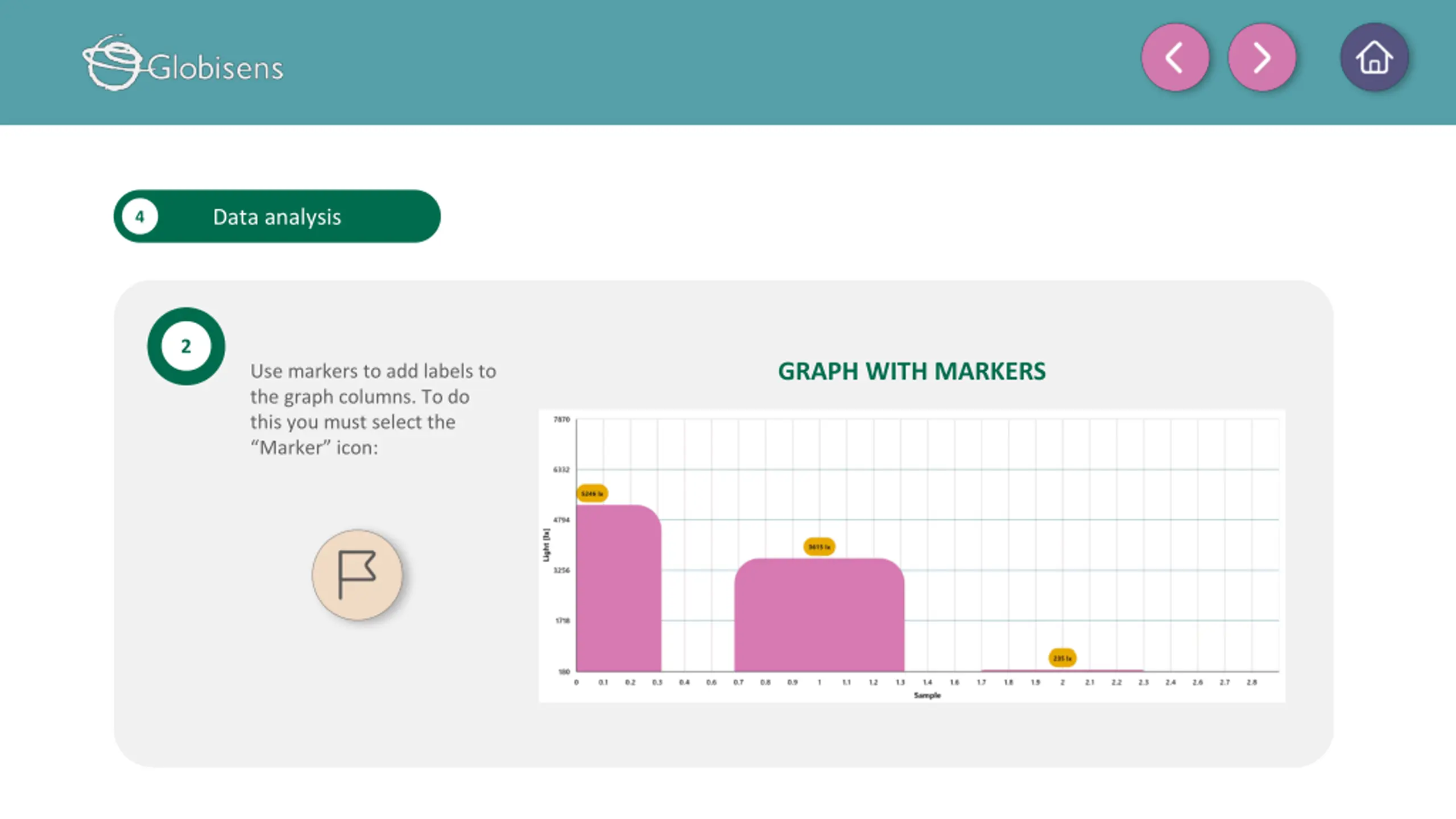Viewport: 1456px width, 819px height.
Task: Click the 6332 y-axis value
Action: click(x=561, y=470)
